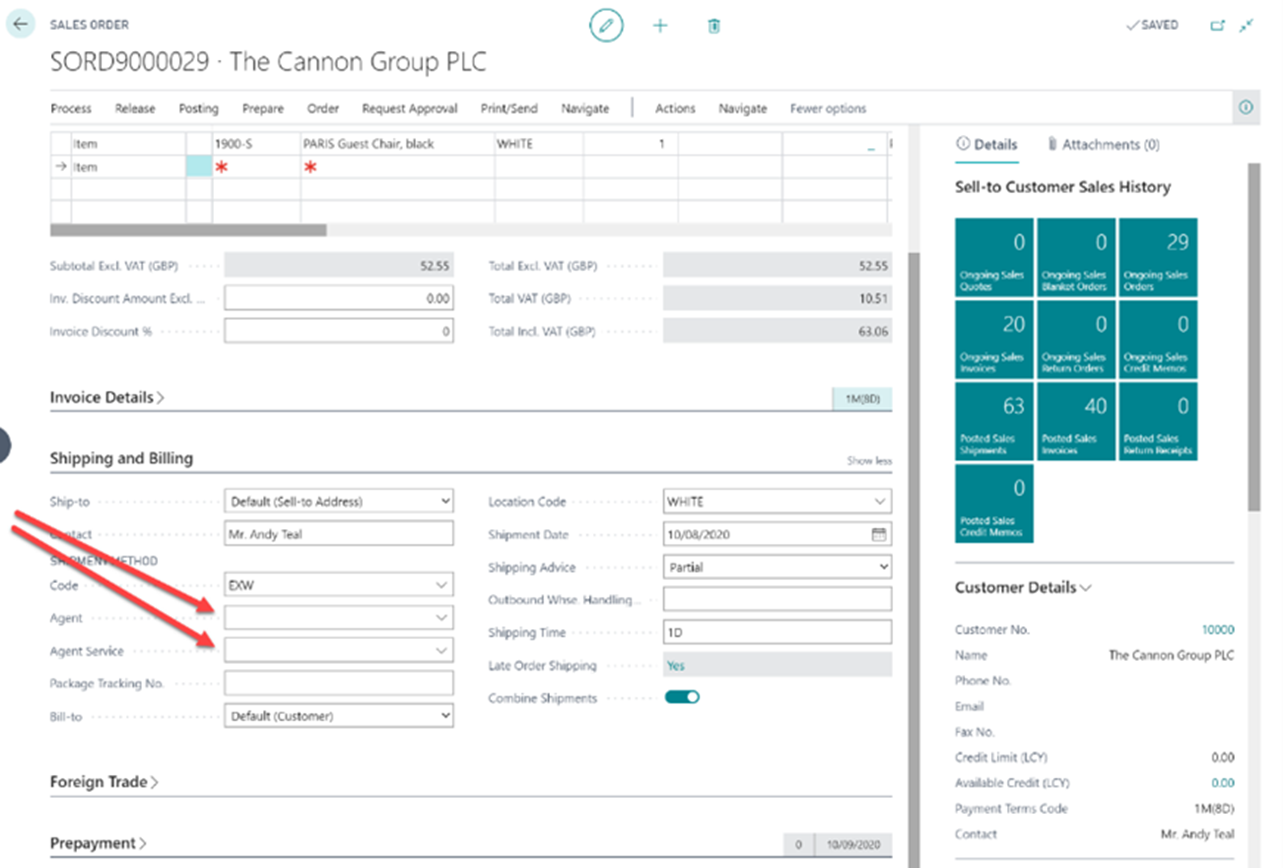1283x868 pixels.
Task: Click the plus new record icon
Action: pos(660,26)
